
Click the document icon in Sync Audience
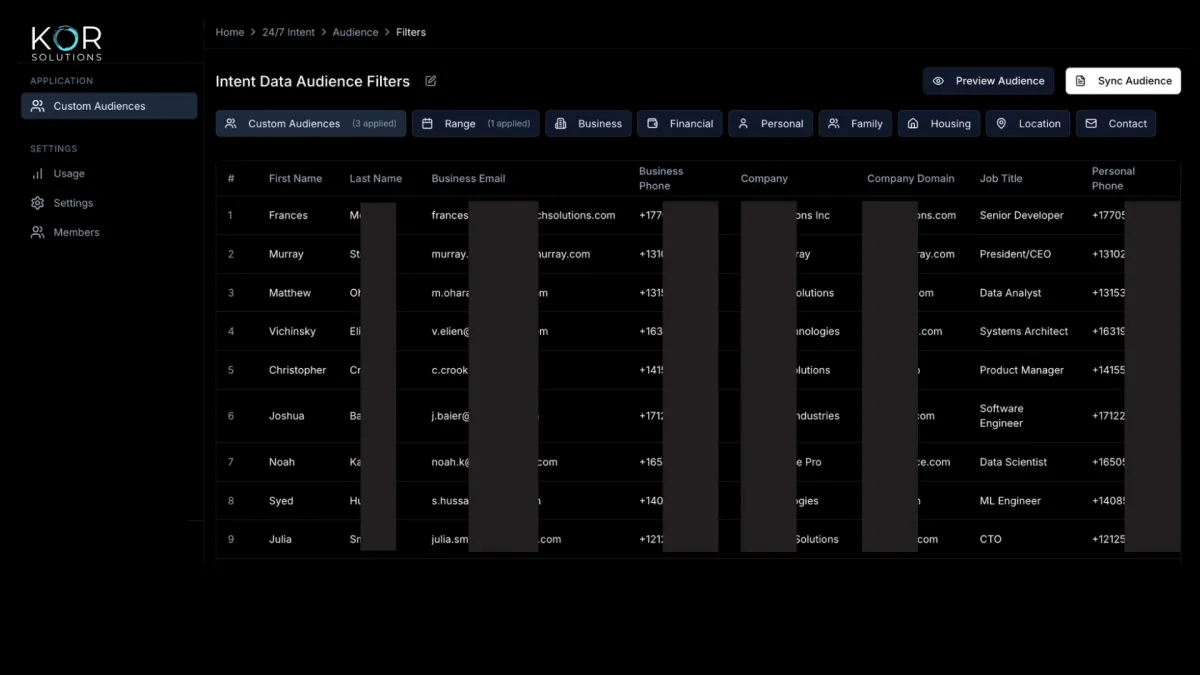tap(1081, 81)
